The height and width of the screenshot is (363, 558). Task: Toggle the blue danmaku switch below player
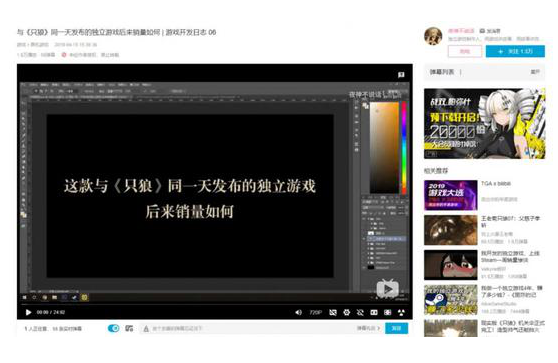[114, 328]
